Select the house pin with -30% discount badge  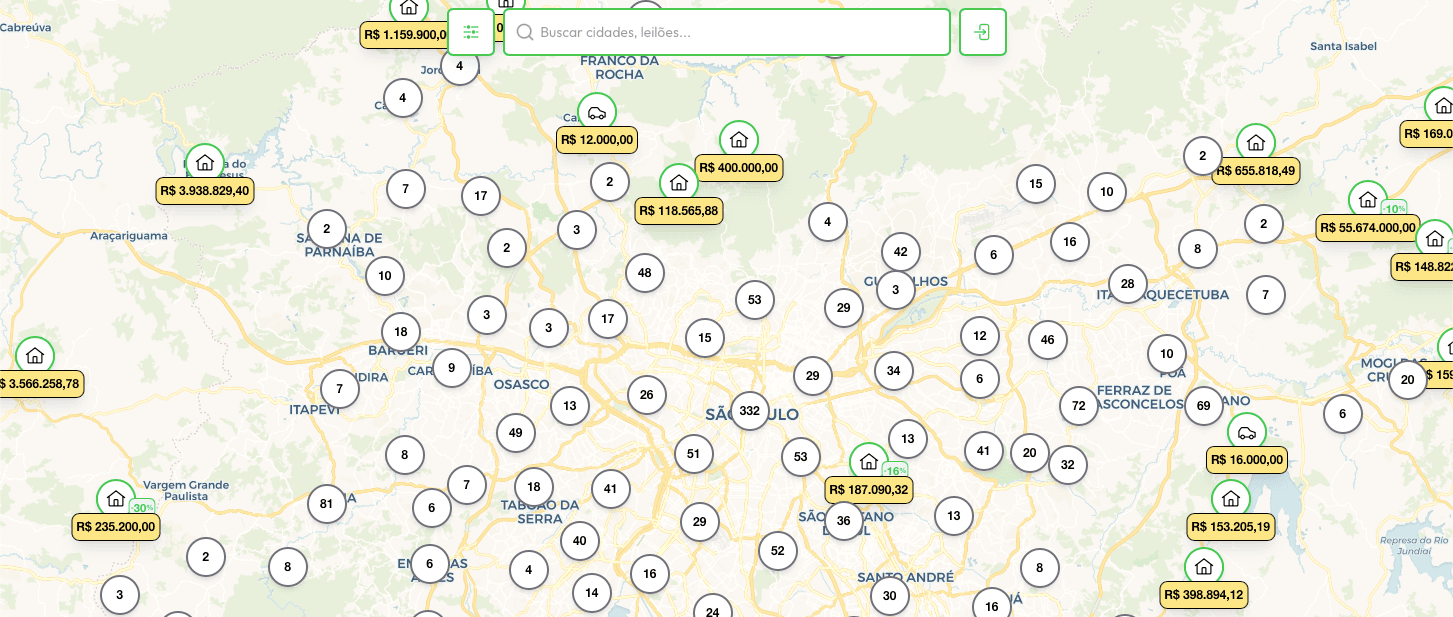tap(115, 498)
